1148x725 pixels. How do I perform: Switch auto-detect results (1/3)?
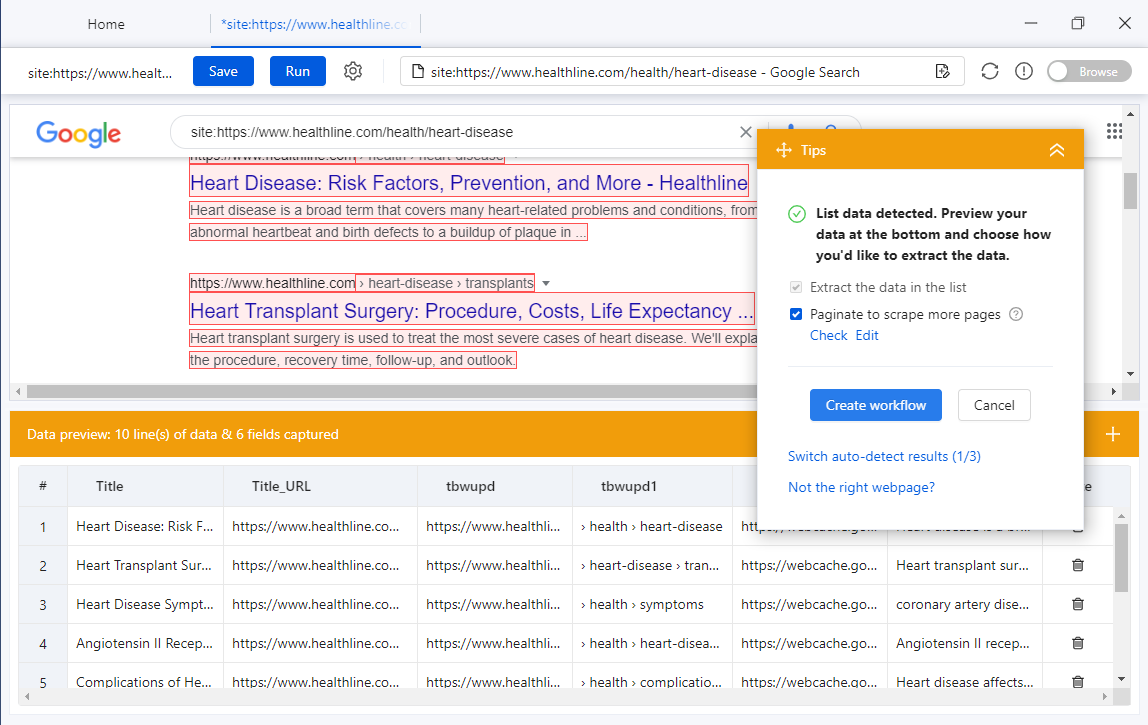click(884, 456)
